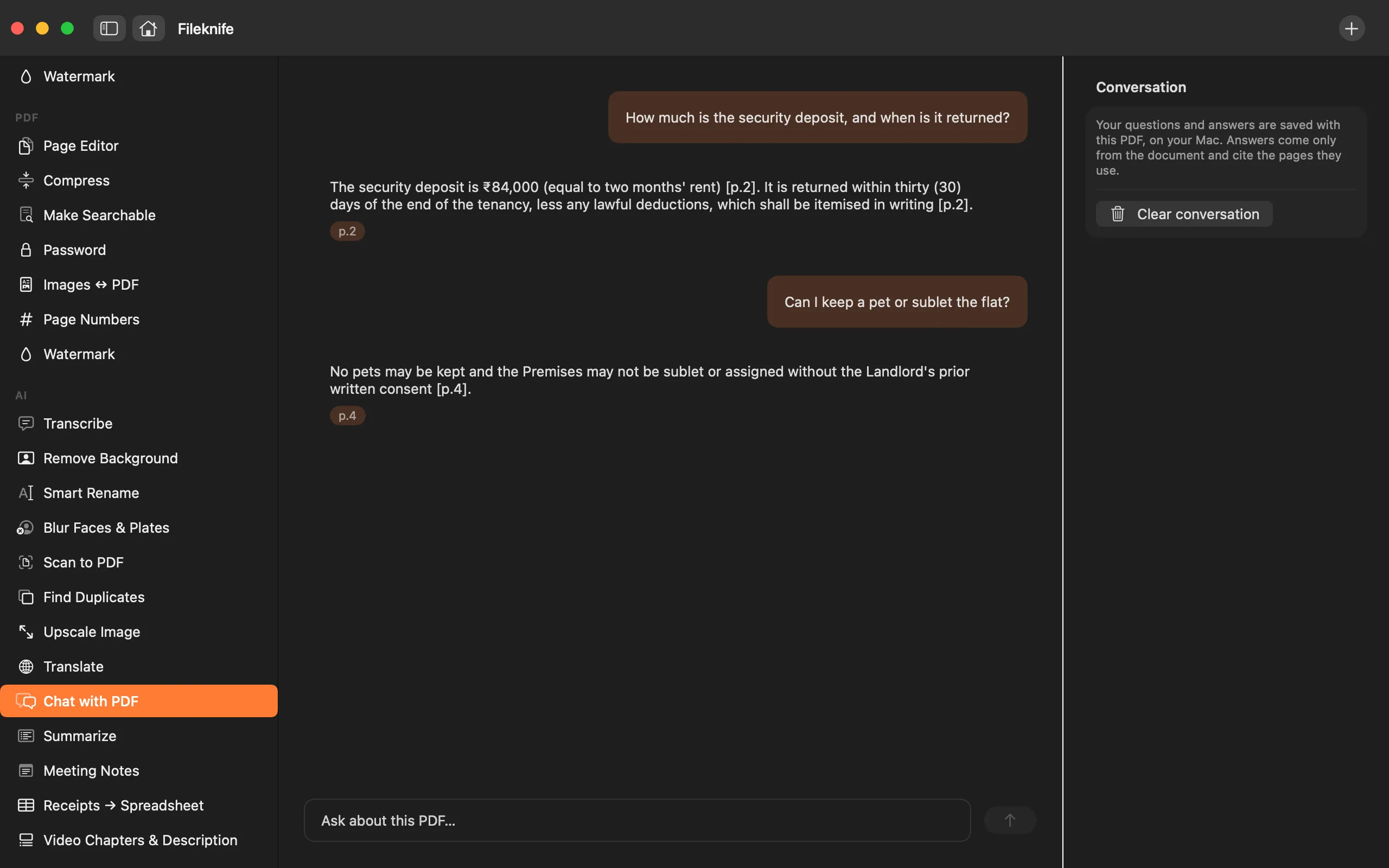Click the send arrow button
This screenshot has width=1389, height=868.
1010,820
